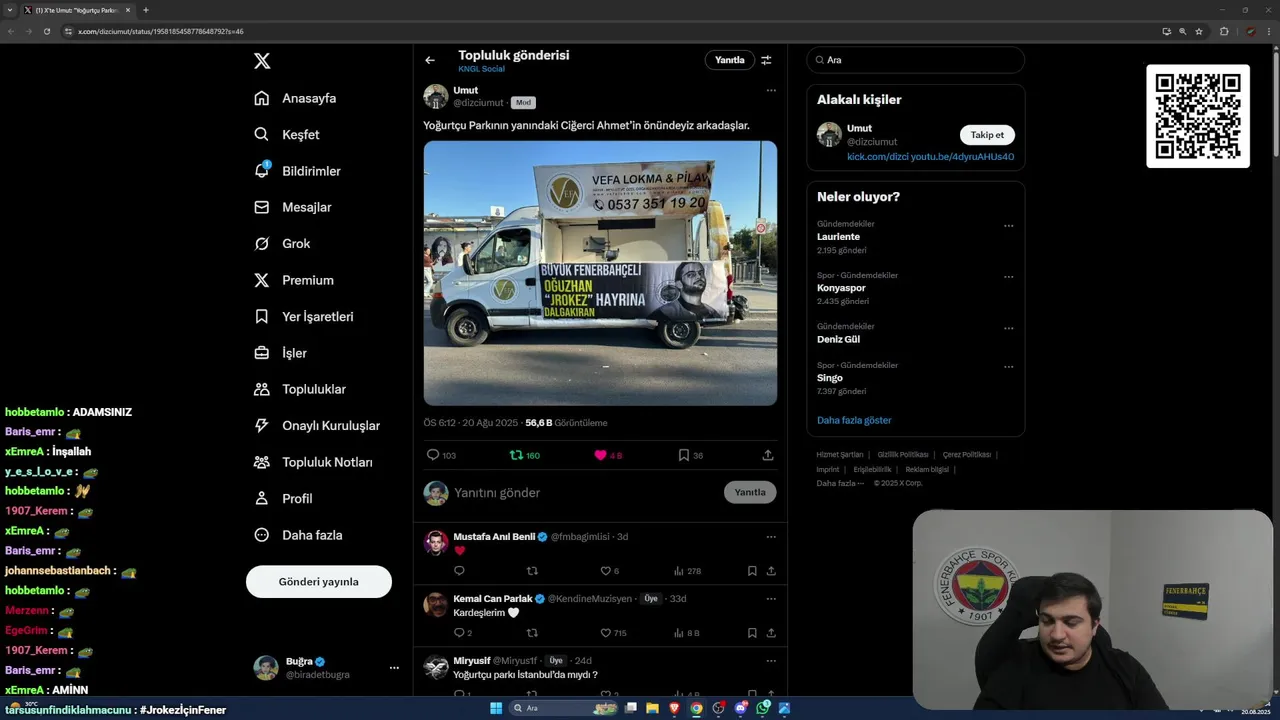This screenshot has width=1280, height=720.
Task: Open Konyaspor trending topic
Action: point(841,288)
